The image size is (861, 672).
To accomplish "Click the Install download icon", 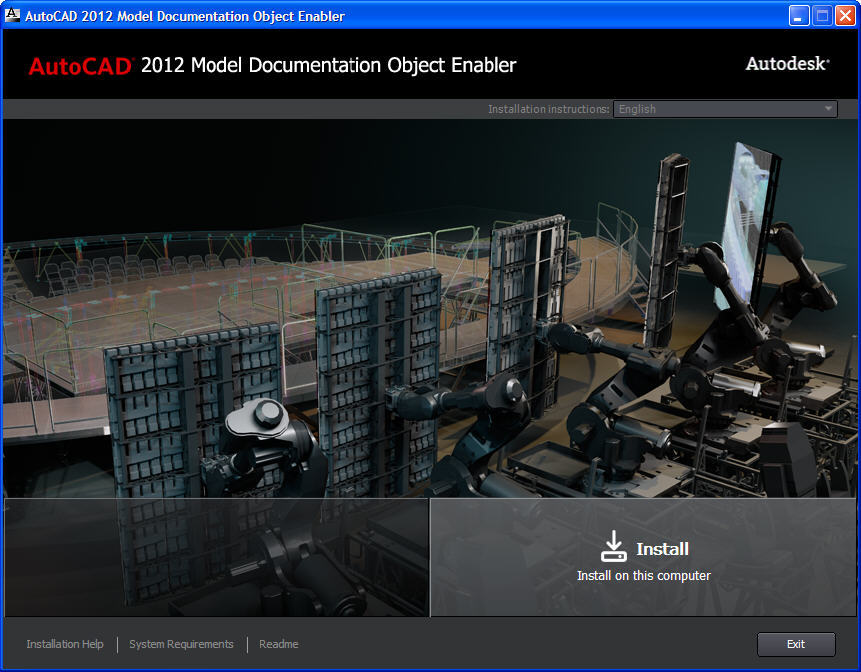I will point(613,546).
